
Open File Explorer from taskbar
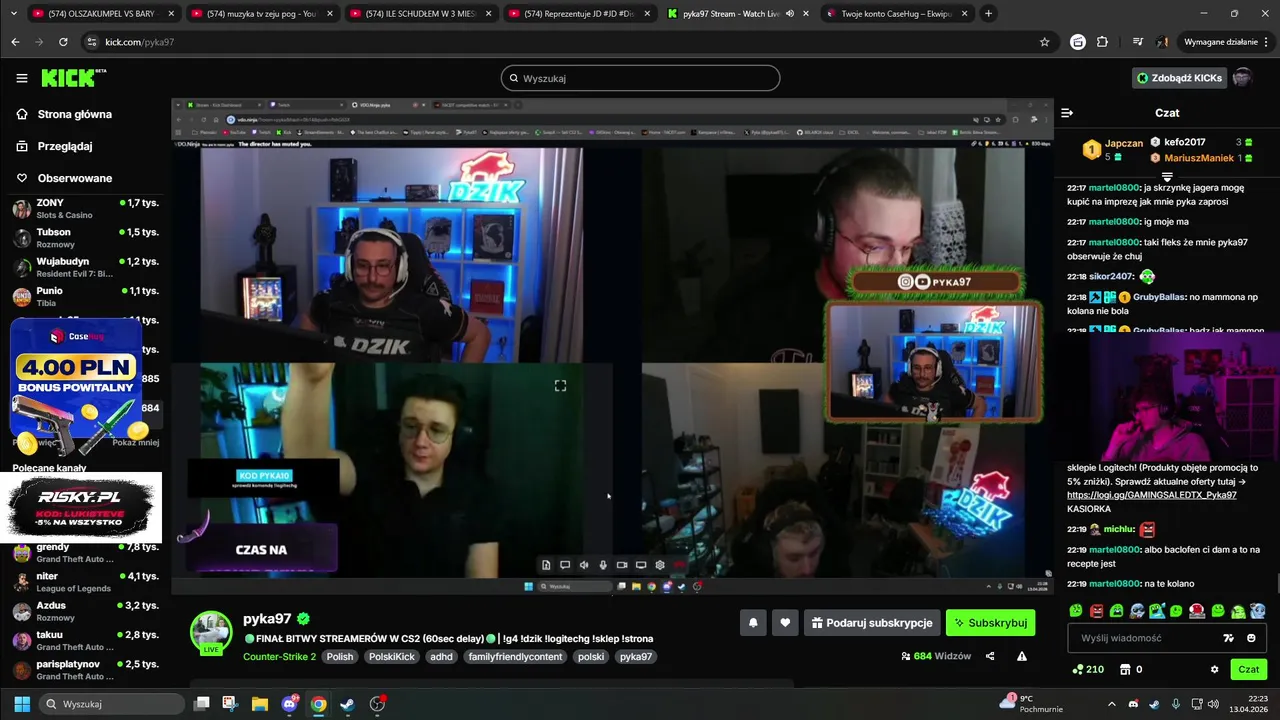(260, 704)
